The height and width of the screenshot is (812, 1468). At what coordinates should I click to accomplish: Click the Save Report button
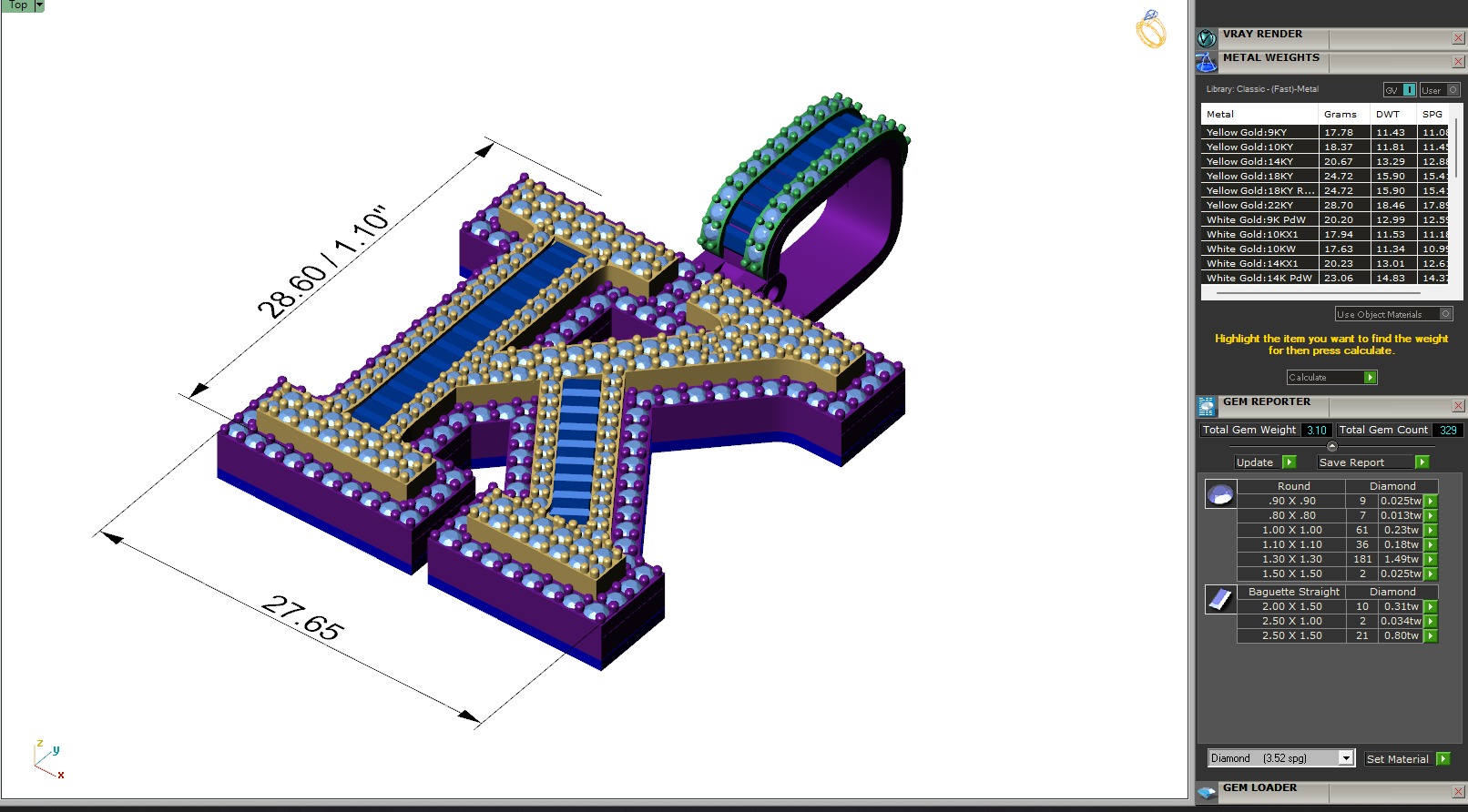1365,462
